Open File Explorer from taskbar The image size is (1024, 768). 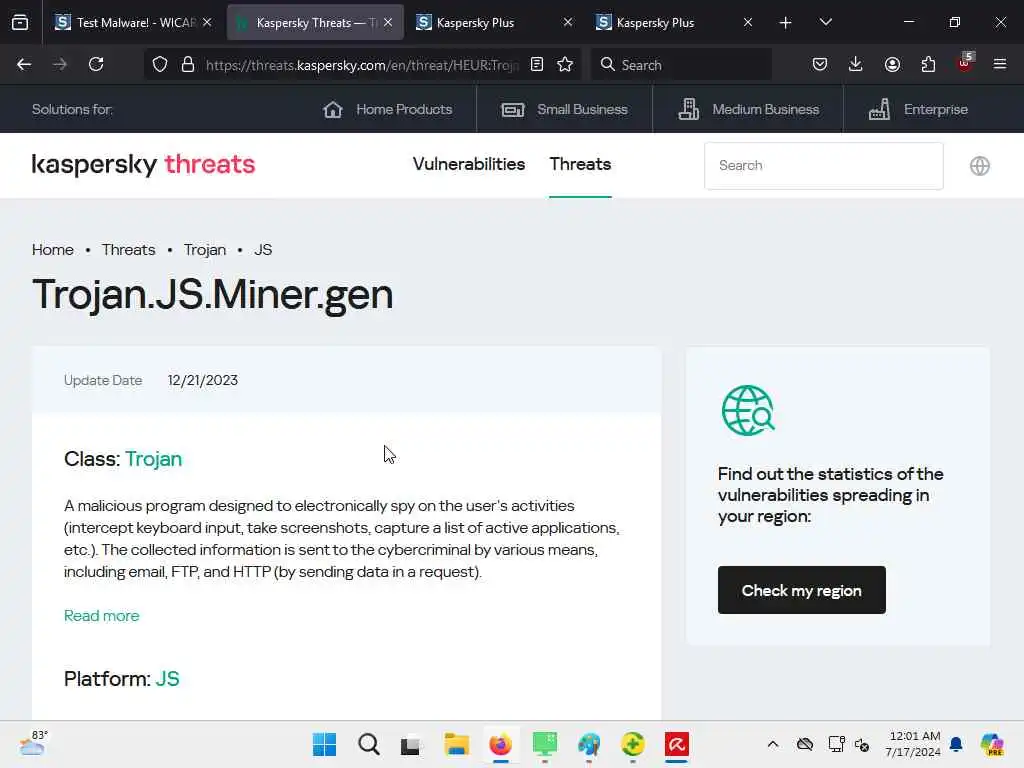coord(456,744)
